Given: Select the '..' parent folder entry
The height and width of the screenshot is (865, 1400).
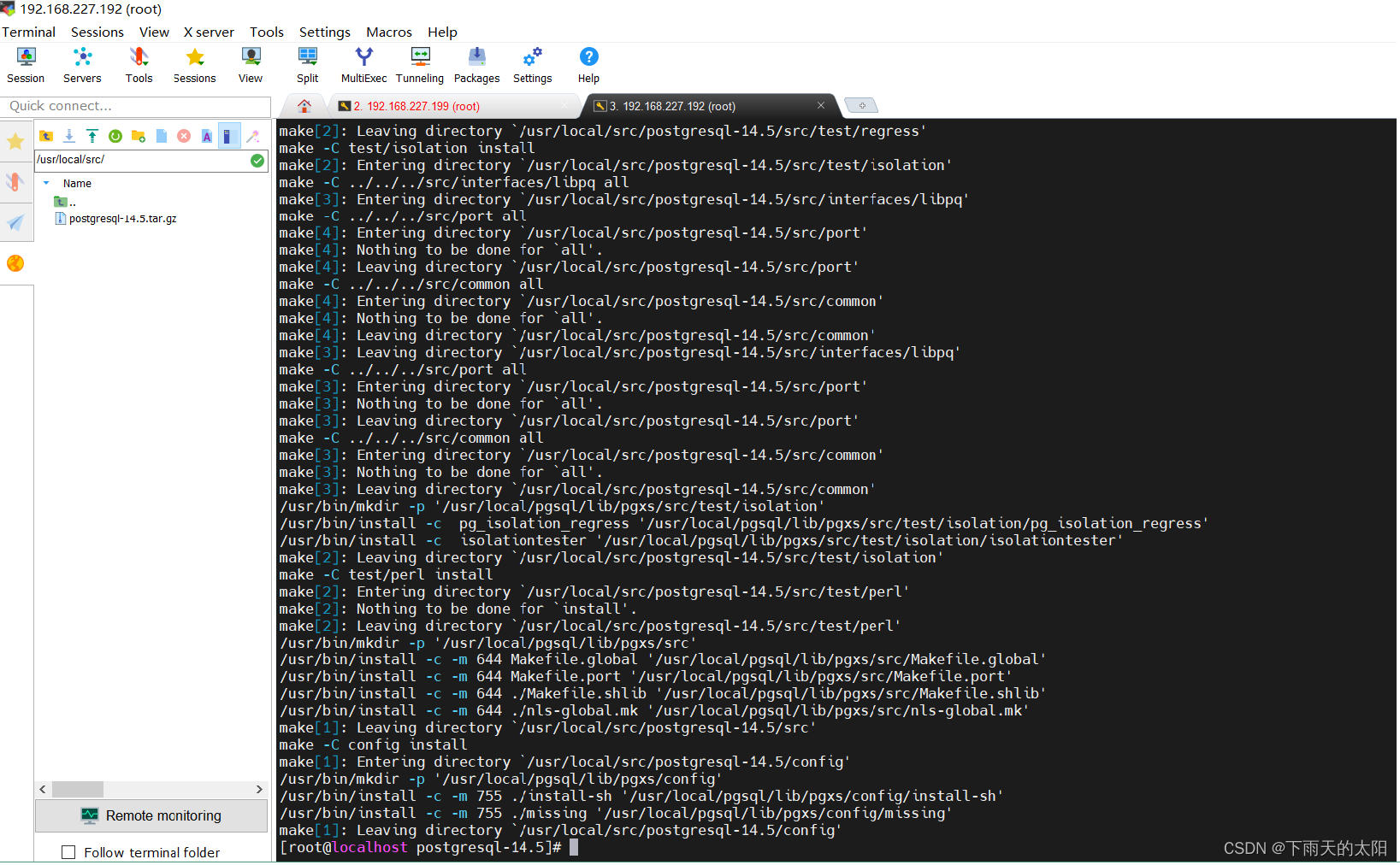Looking at the screenshot, I should [x=66, y=202].
